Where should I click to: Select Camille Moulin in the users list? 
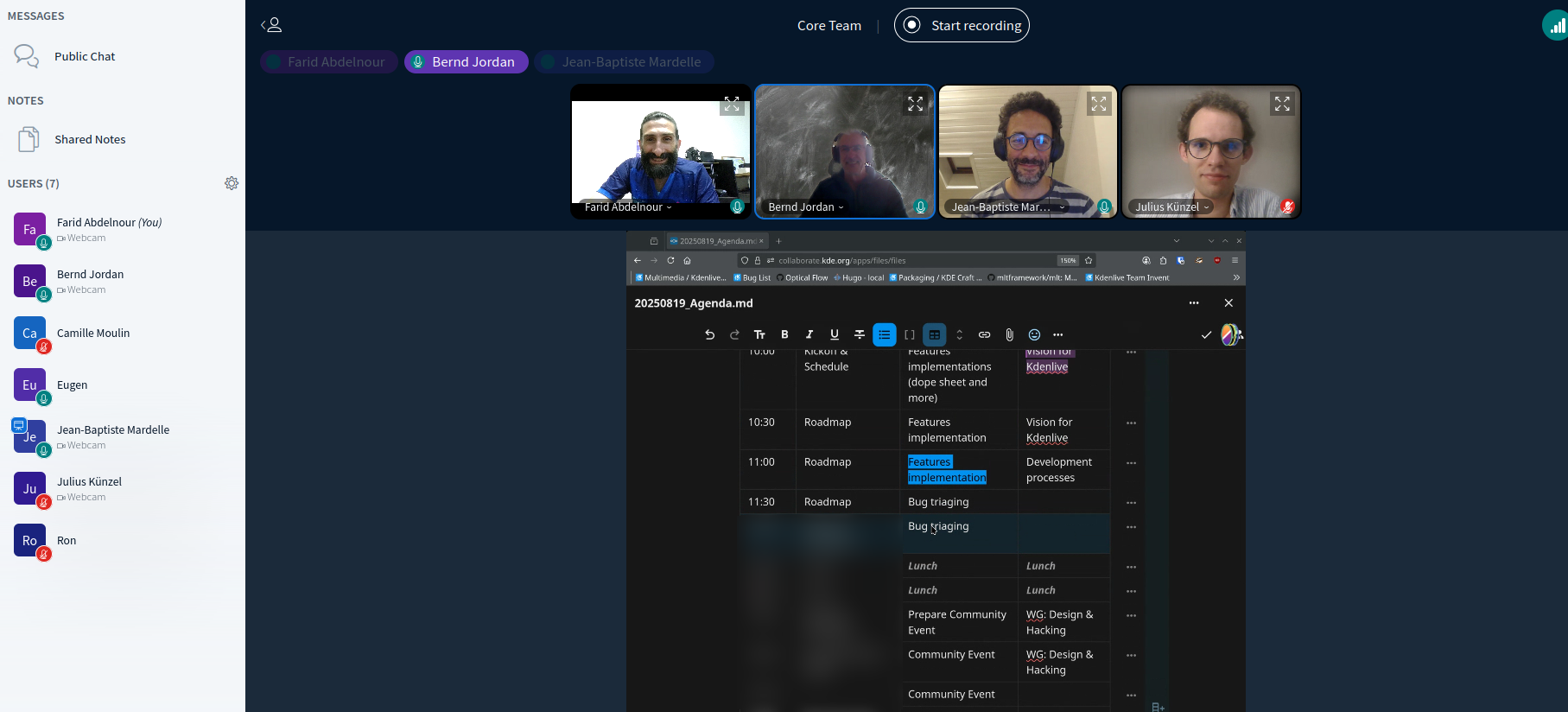click(x=93, y=334)
